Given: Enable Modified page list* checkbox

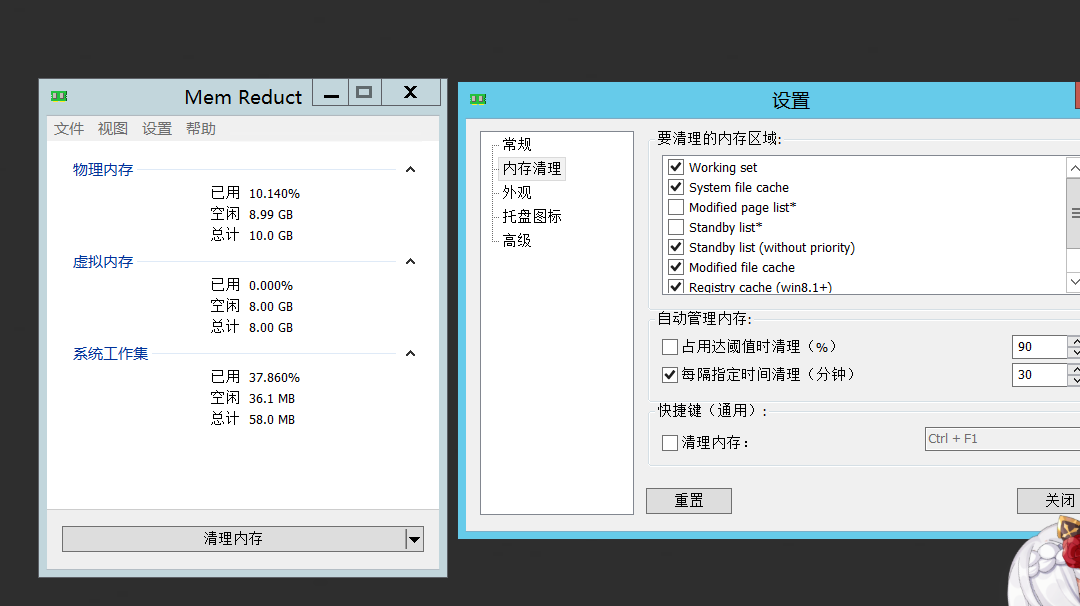Looking at the screenshot, I should (x=676, y=207).
